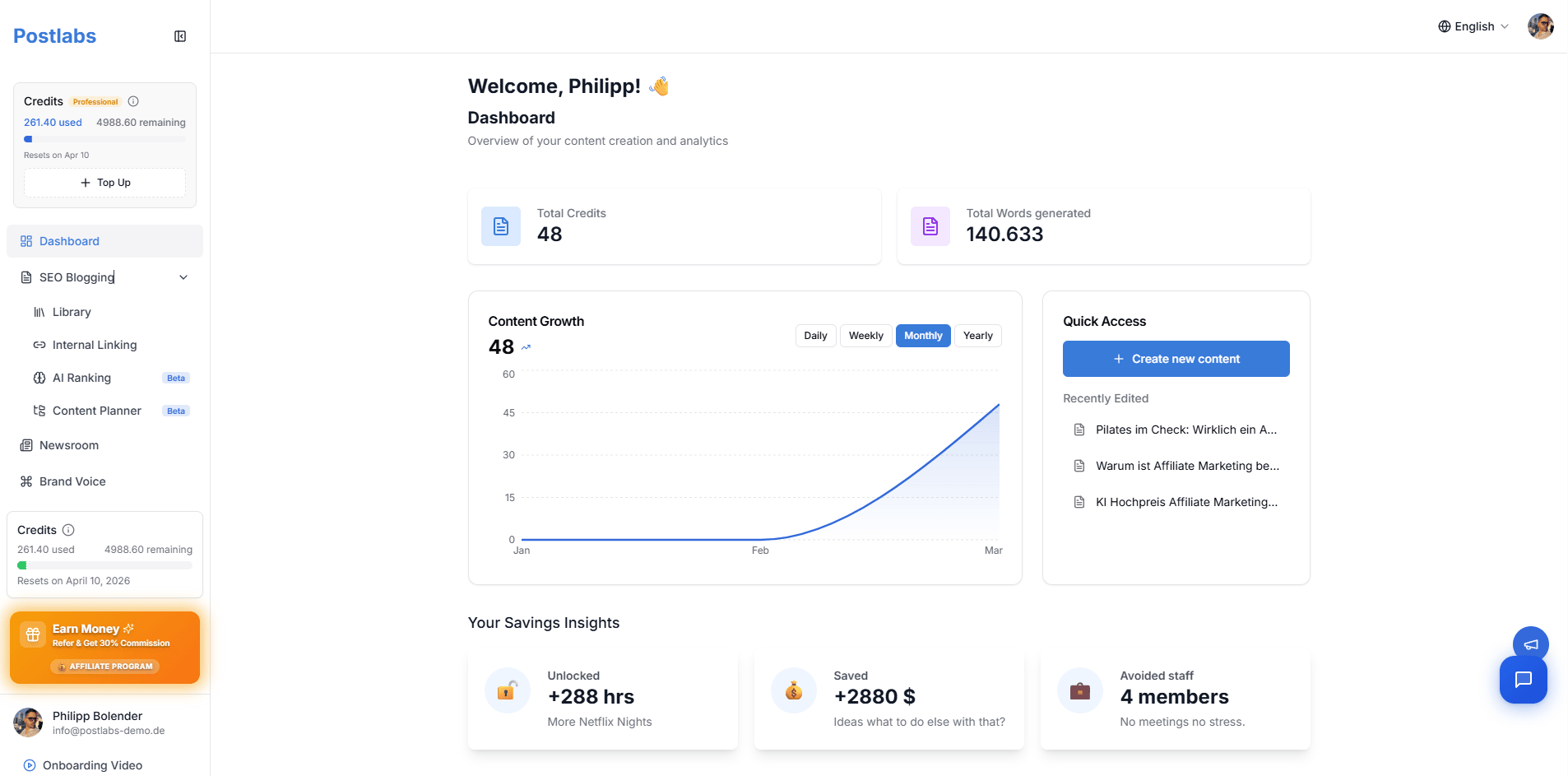Open the Pilates im Check recent document
The width and height of the screenshot is (1568, 776).
pos(1186,430)
